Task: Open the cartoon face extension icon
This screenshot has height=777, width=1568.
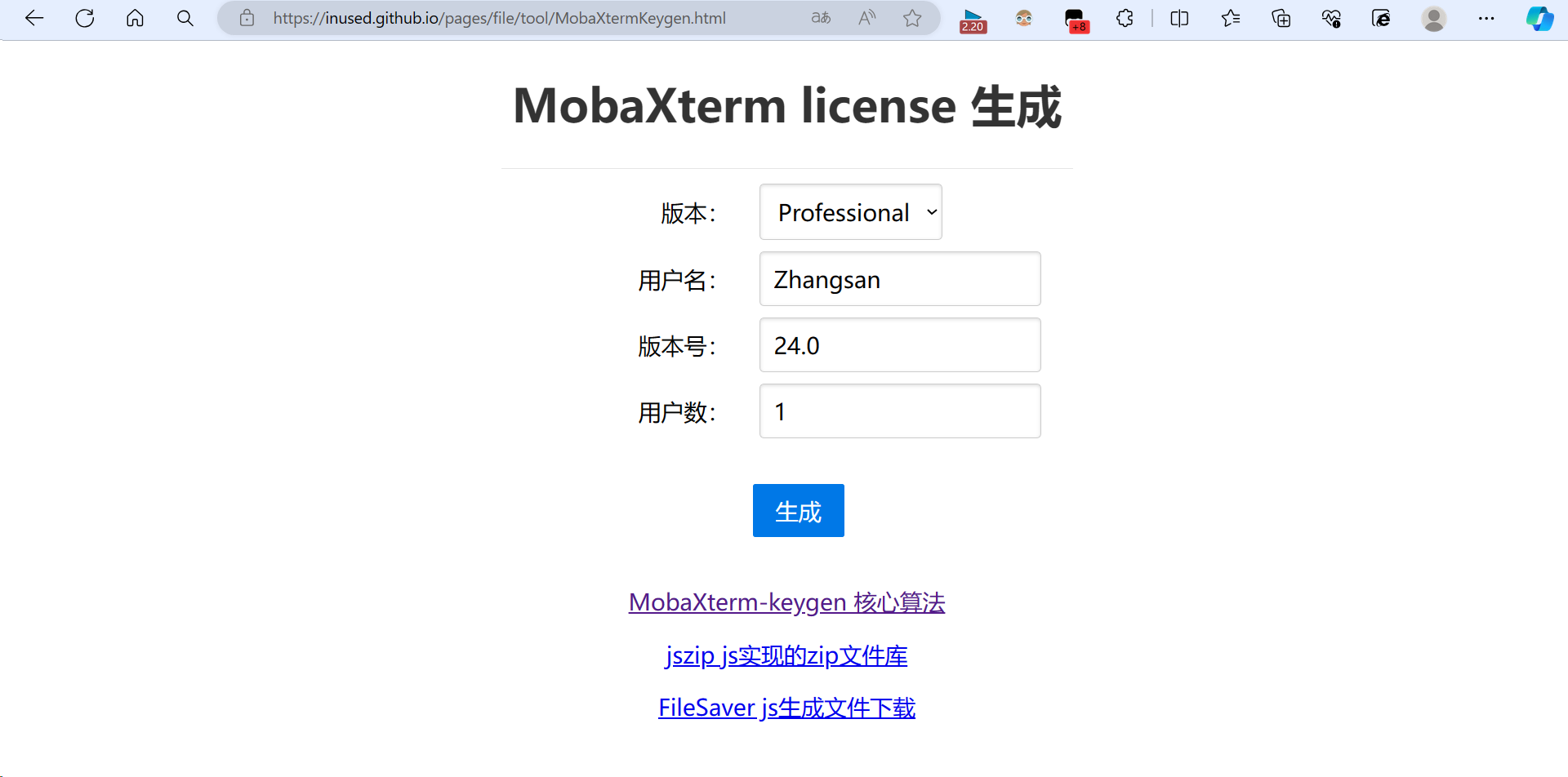Action: pyautogui.click(x=1024, y=18)
